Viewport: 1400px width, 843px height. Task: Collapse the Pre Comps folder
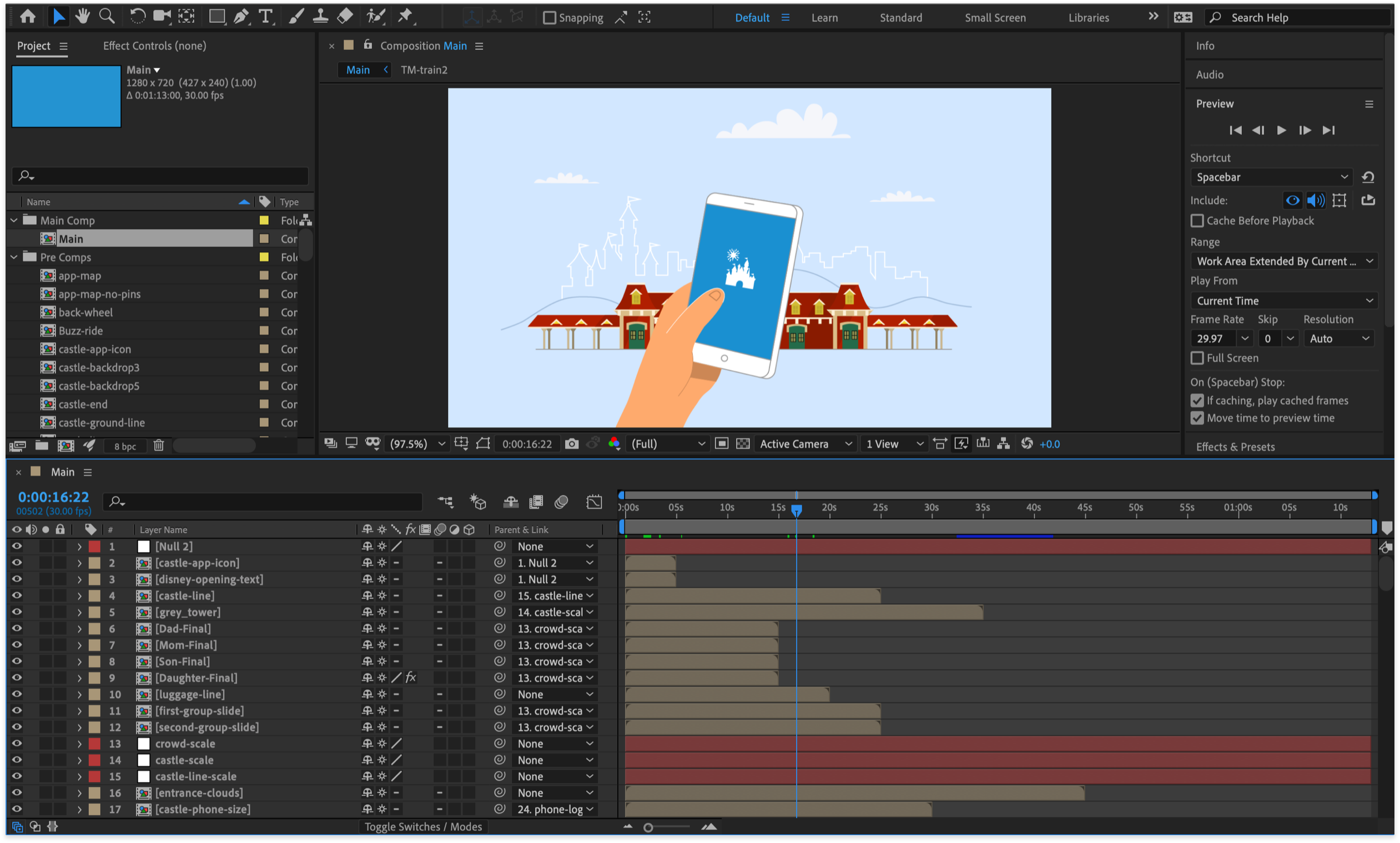point(14,257)
